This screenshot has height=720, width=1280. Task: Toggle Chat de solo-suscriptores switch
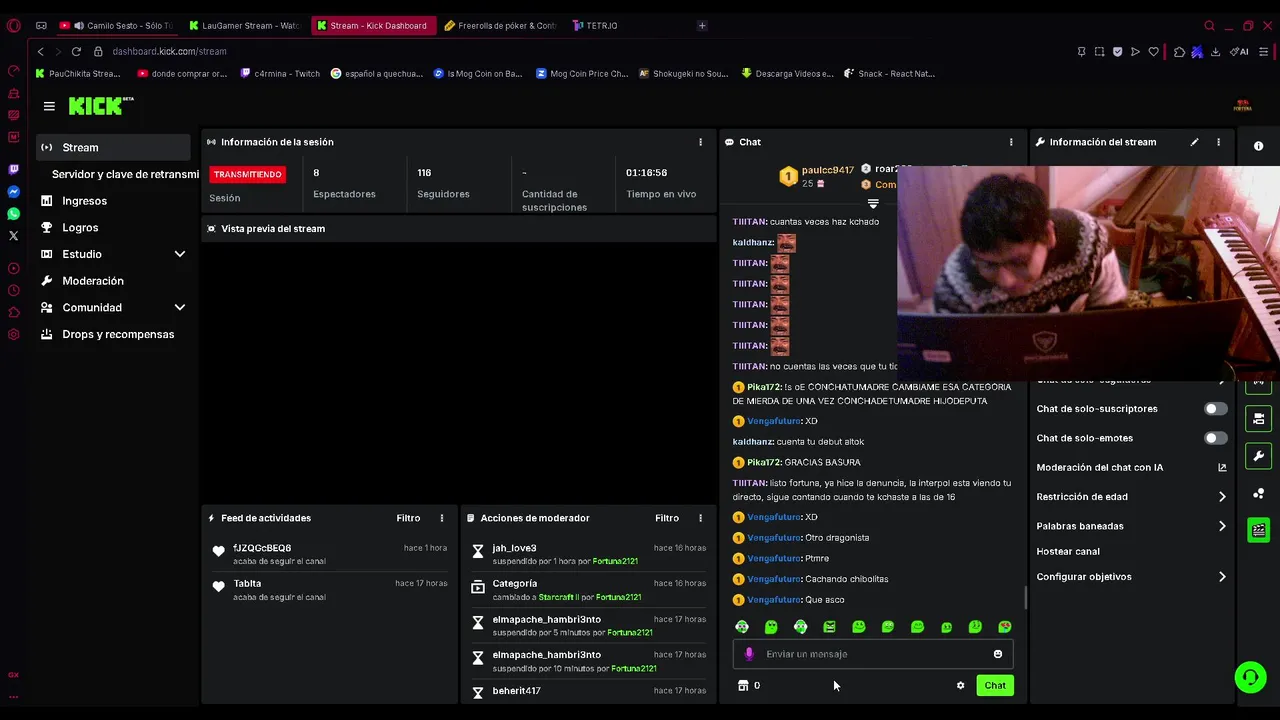pos(1215,409)
